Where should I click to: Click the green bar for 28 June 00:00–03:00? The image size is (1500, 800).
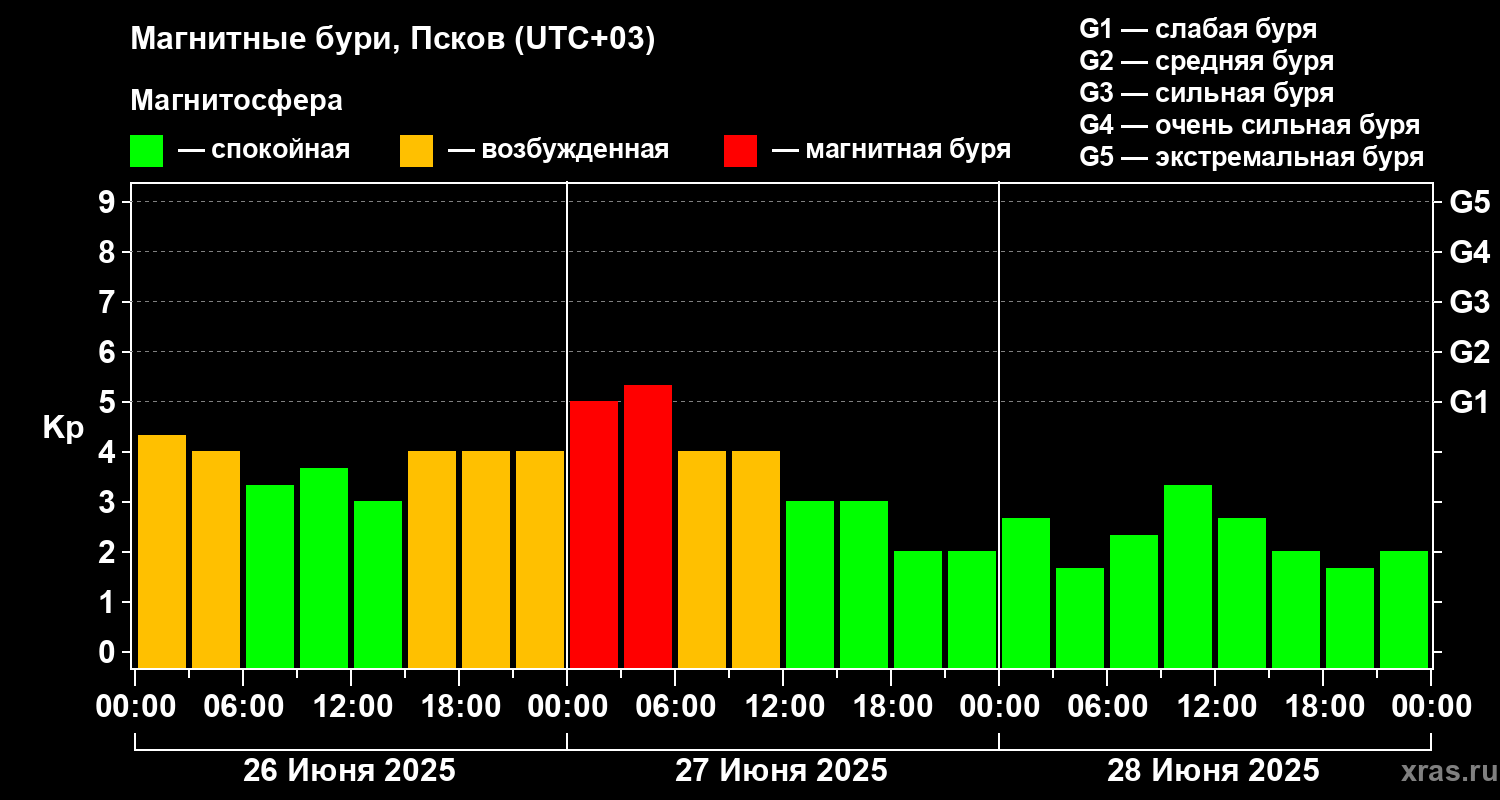point(1026,593)
